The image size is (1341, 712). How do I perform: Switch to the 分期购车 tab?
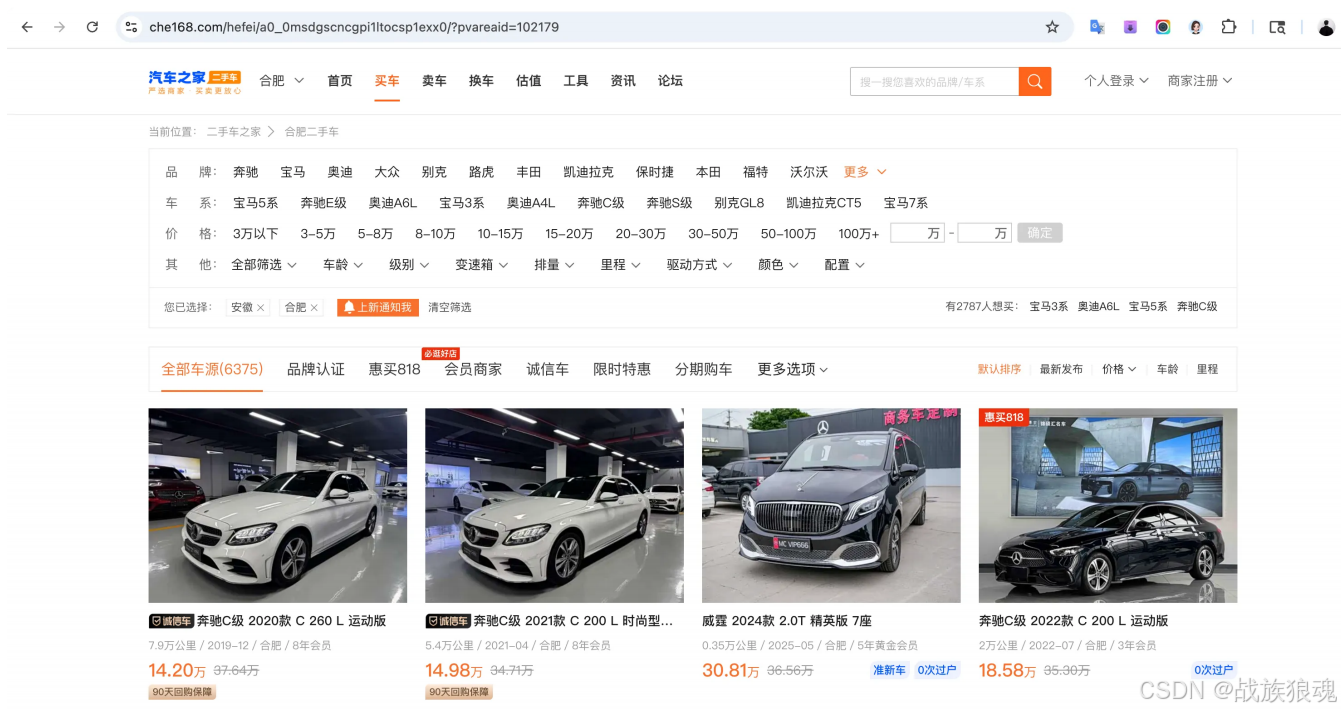pyautogui.click(x=704, y=369)
